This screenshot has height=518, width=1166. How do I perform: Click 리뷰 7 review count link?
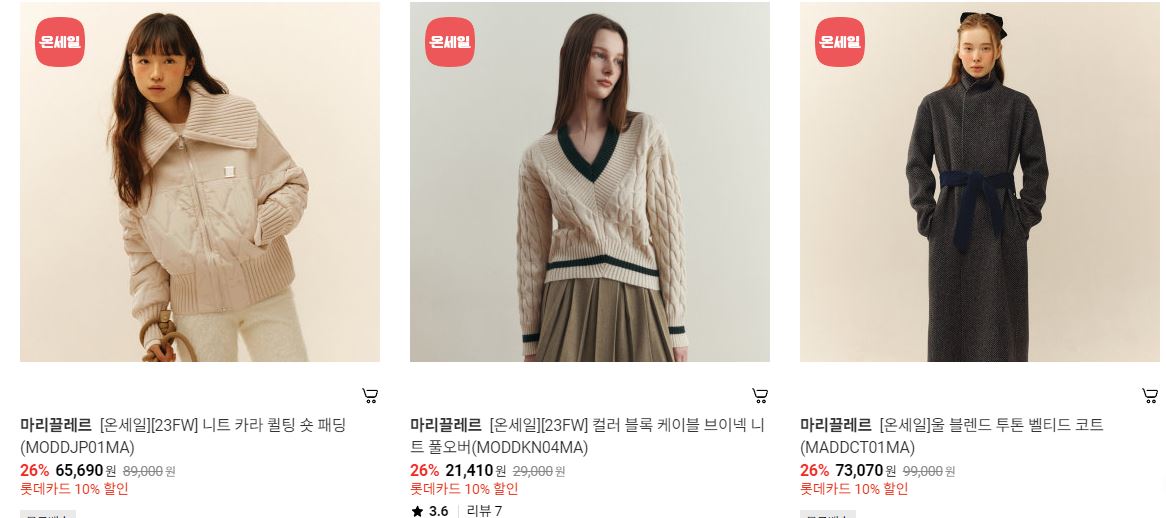pos(484,511)
